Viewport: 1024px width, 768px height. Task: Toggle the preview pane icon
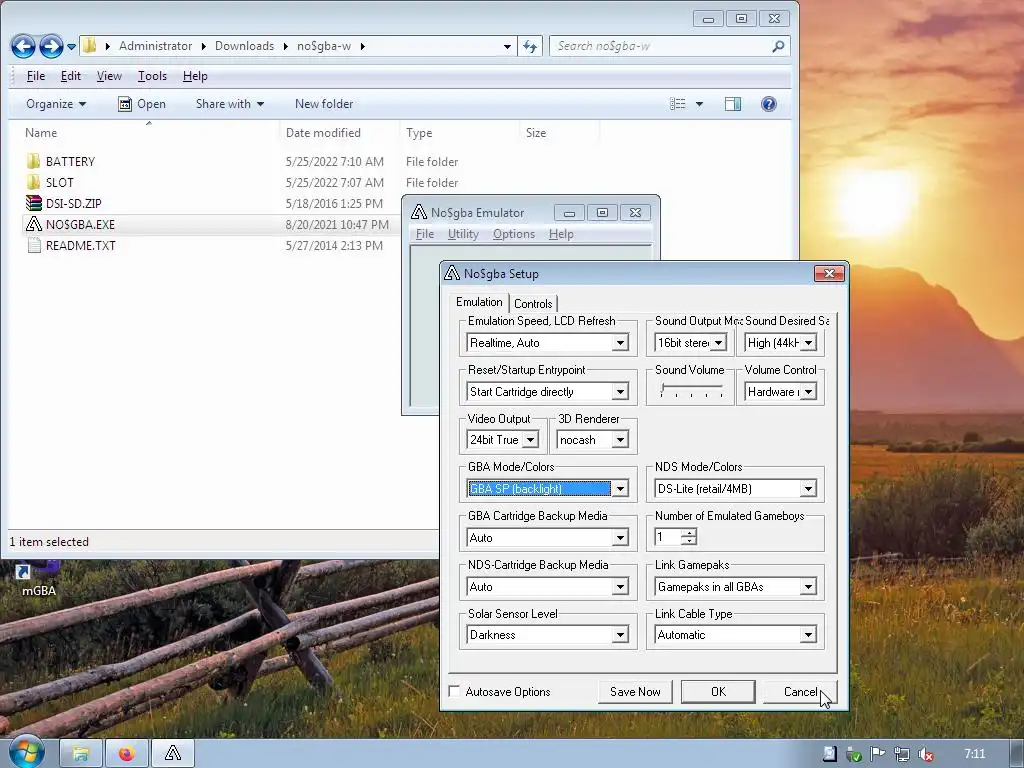[x=733, y=104]
